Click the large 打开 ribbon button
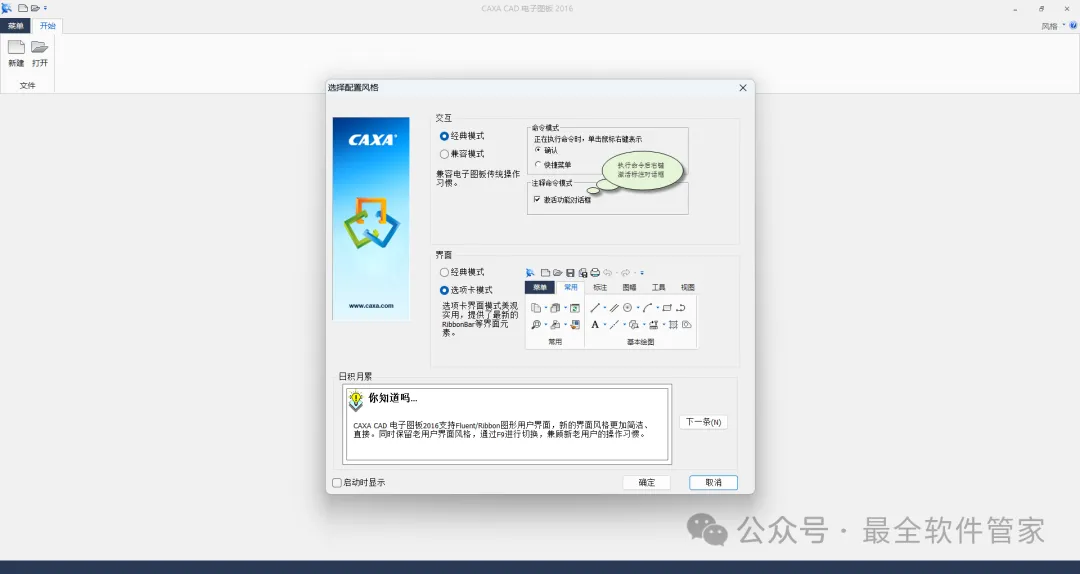This screenshot has width=1080, height=574. [40, 54]
